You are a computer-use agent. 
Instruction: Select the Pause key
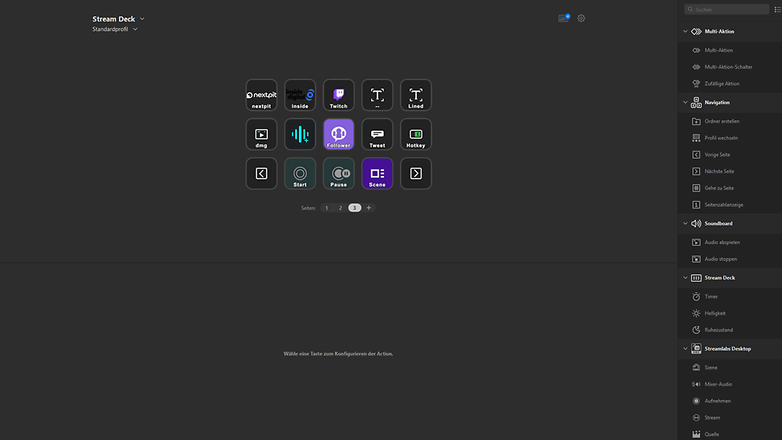click(339, 174)
